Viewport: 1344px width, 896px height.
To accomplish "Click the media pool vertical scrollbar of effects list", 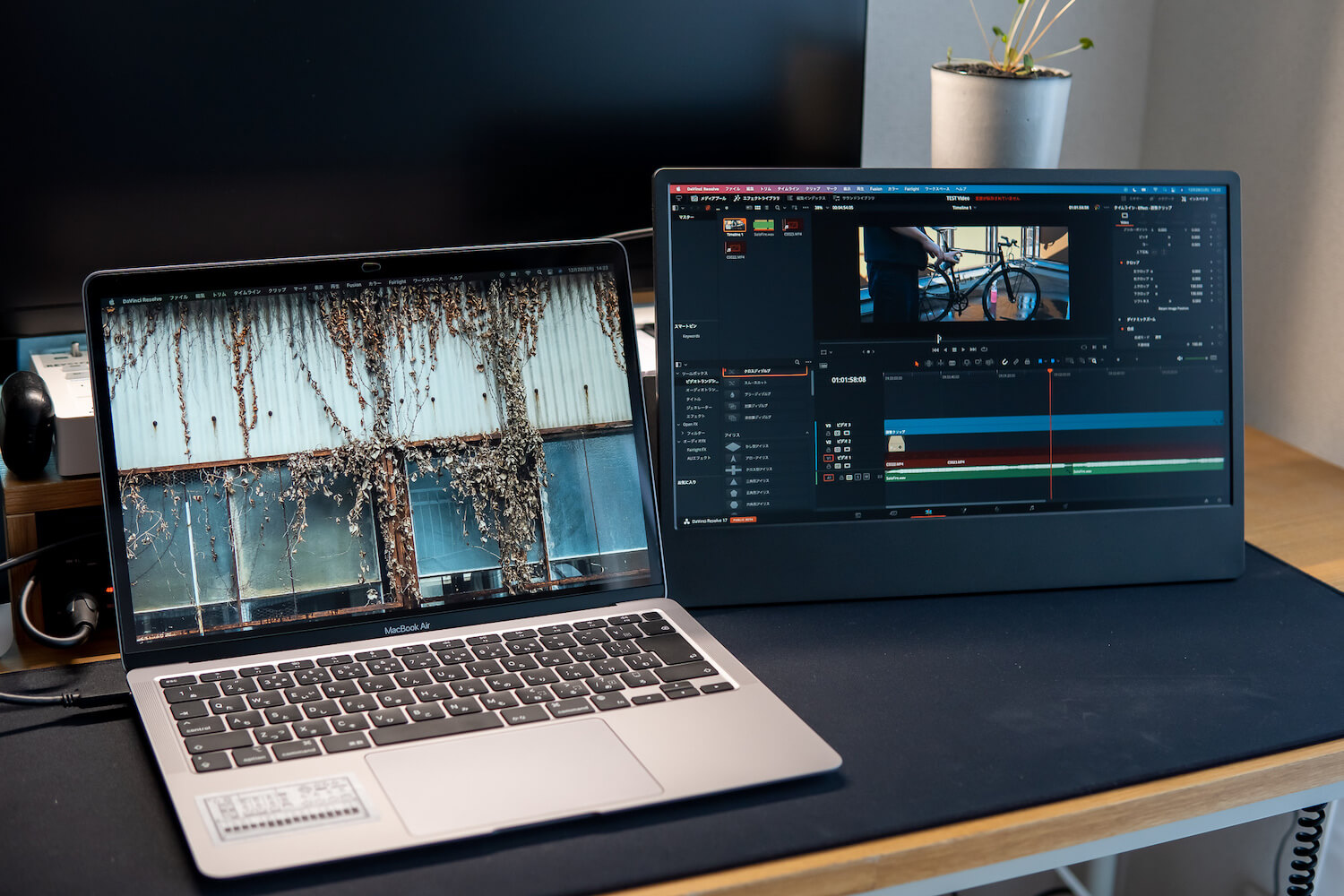I will tap(813, 383).
